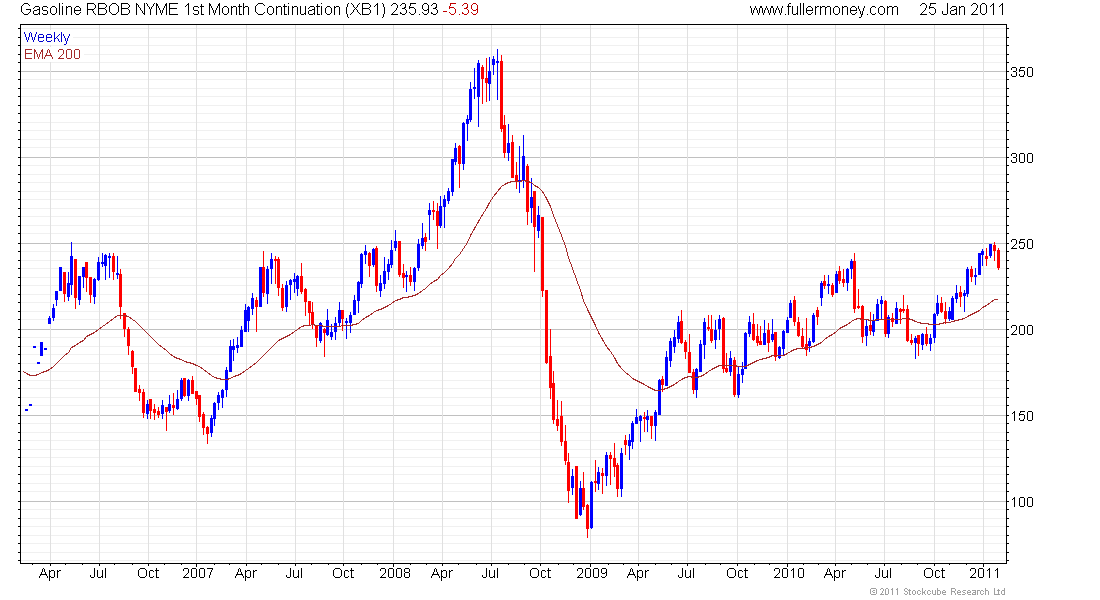Click the 2009 year label on time axis
Screen dimensions: 1100x600
[591, 573]
